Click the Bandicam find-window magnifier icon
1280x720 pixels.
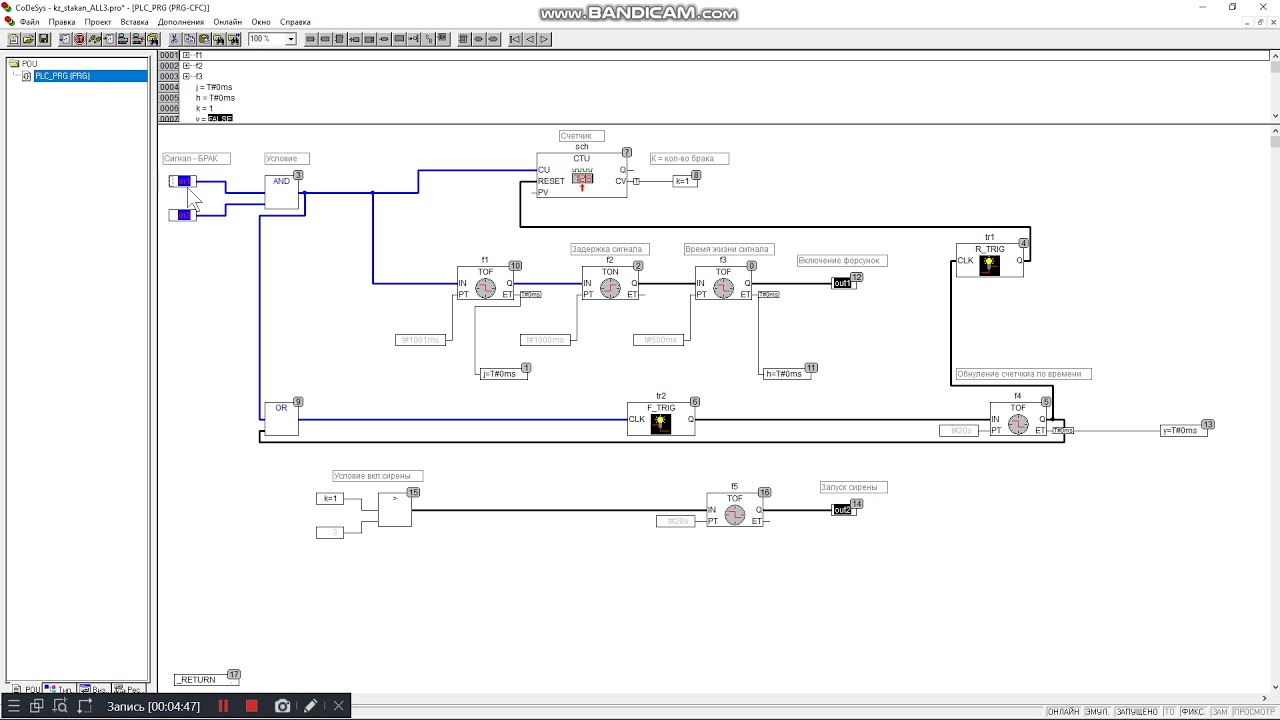[60, 706]
